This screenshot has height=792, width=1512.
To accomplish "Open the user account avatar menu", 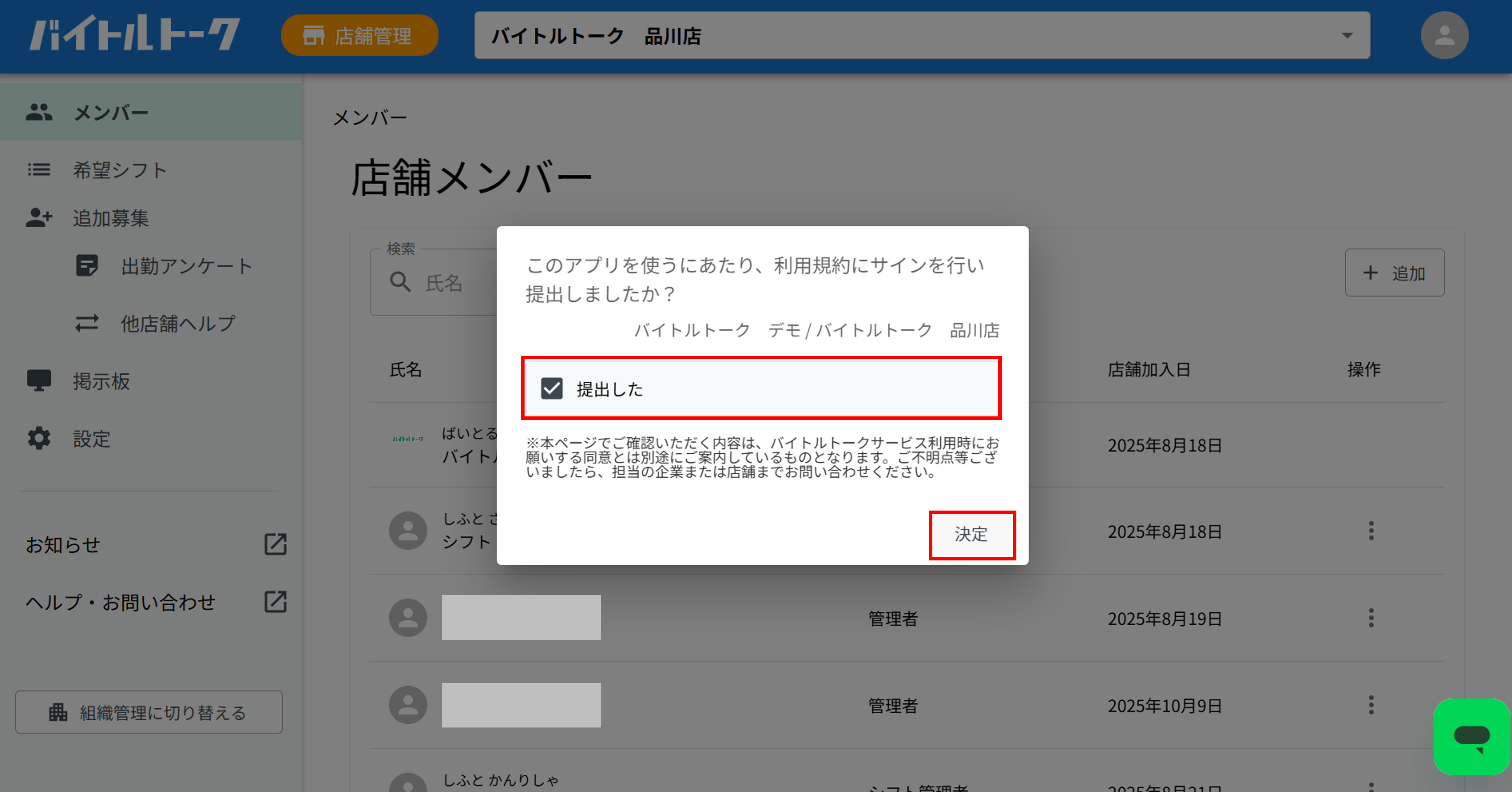I will pyautogui.click(x=1444, y=35).
